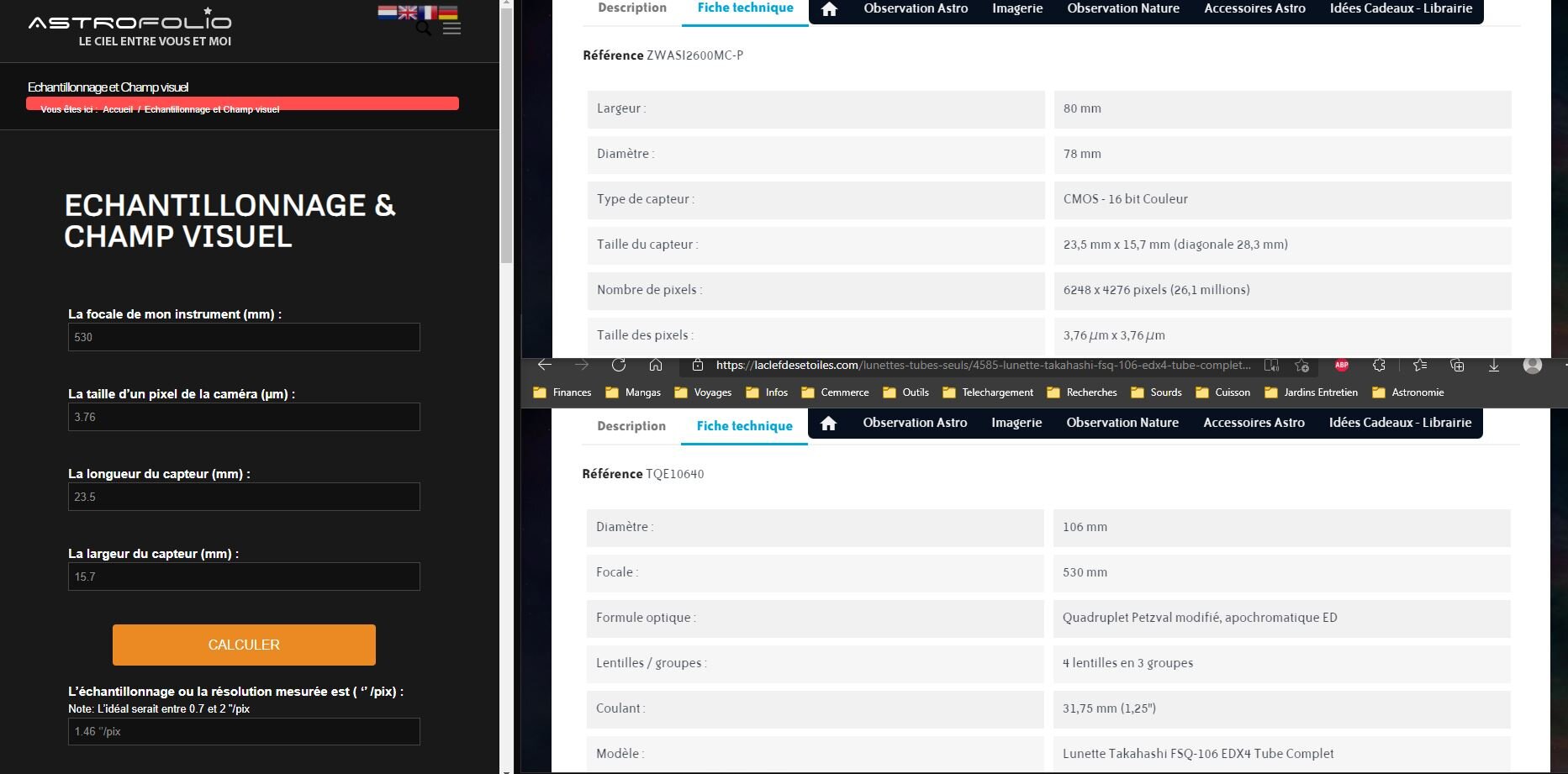This screenshot has width=1568, height=774.
Task: Focus the camera pixel size field
Action: 244,417
